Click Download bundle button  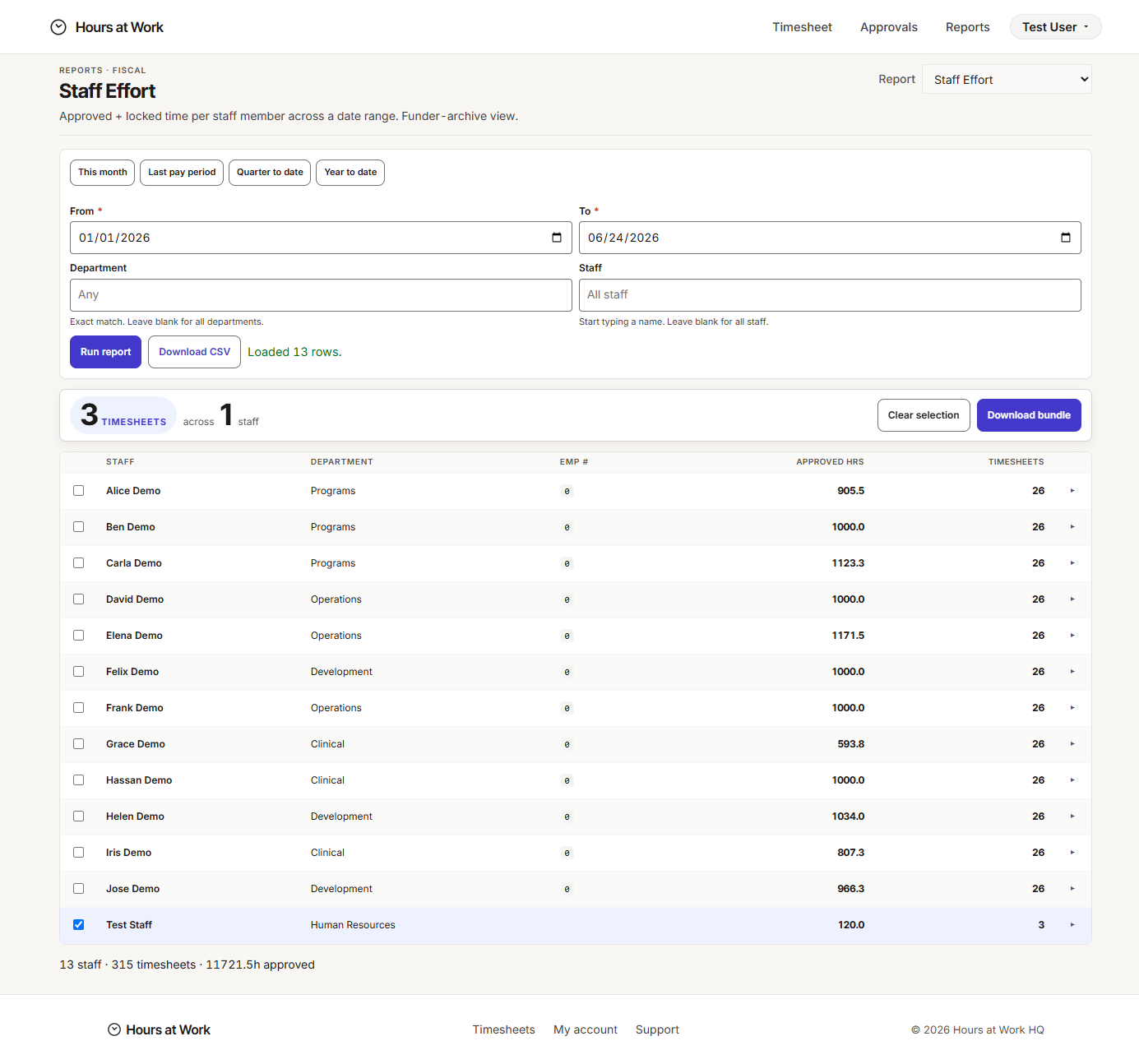[1029, 415]
